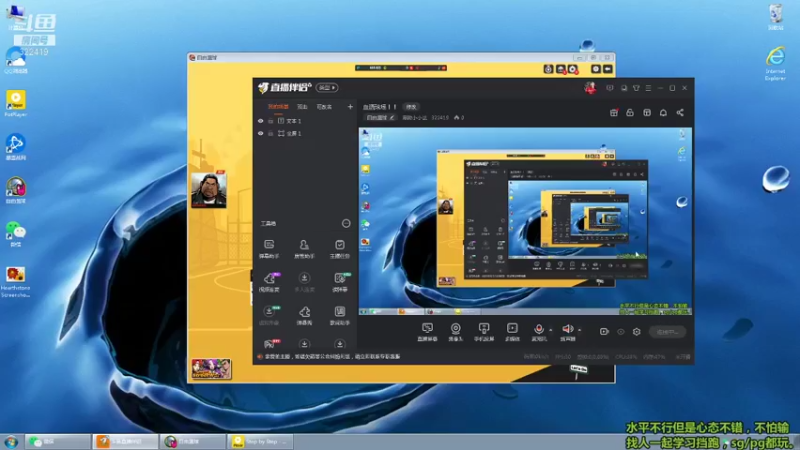This screenshot has width=800, height=450.
Task: Open notifications bell
Action: (x=663, y=112)
